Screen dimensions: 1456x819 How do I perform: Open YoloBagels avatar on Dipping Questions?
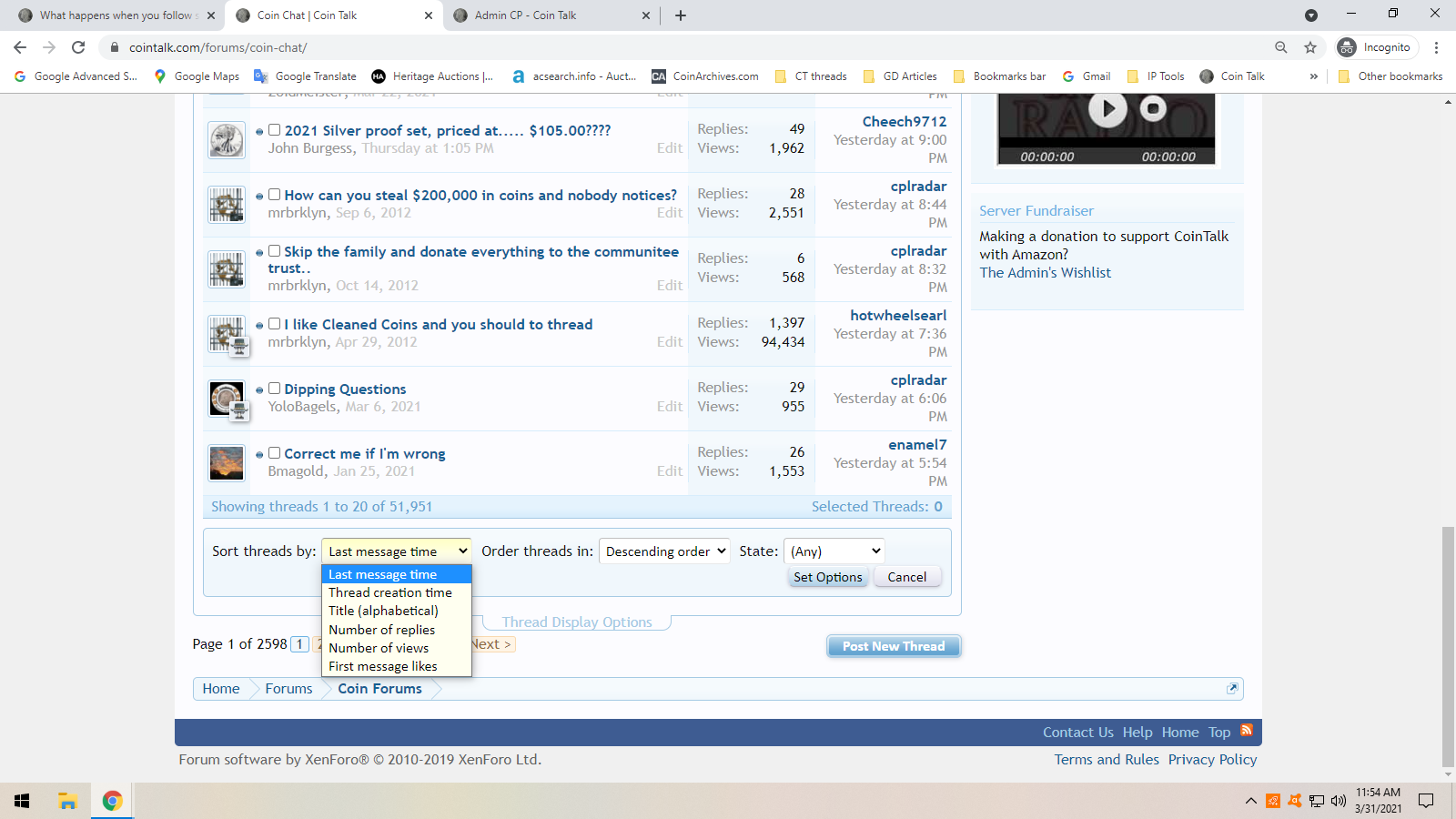[x=227, y=399]
